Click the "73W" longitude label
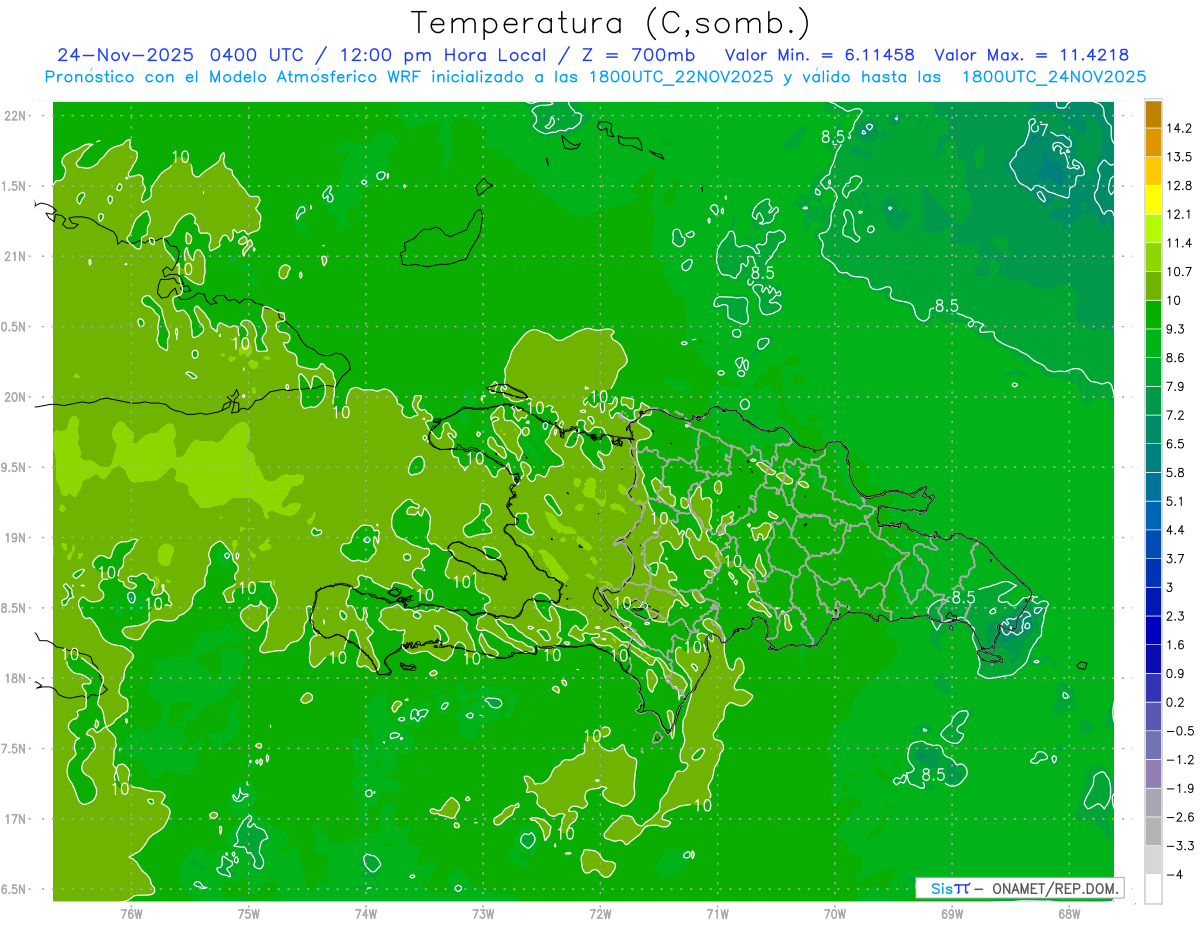 click(483, 914)
